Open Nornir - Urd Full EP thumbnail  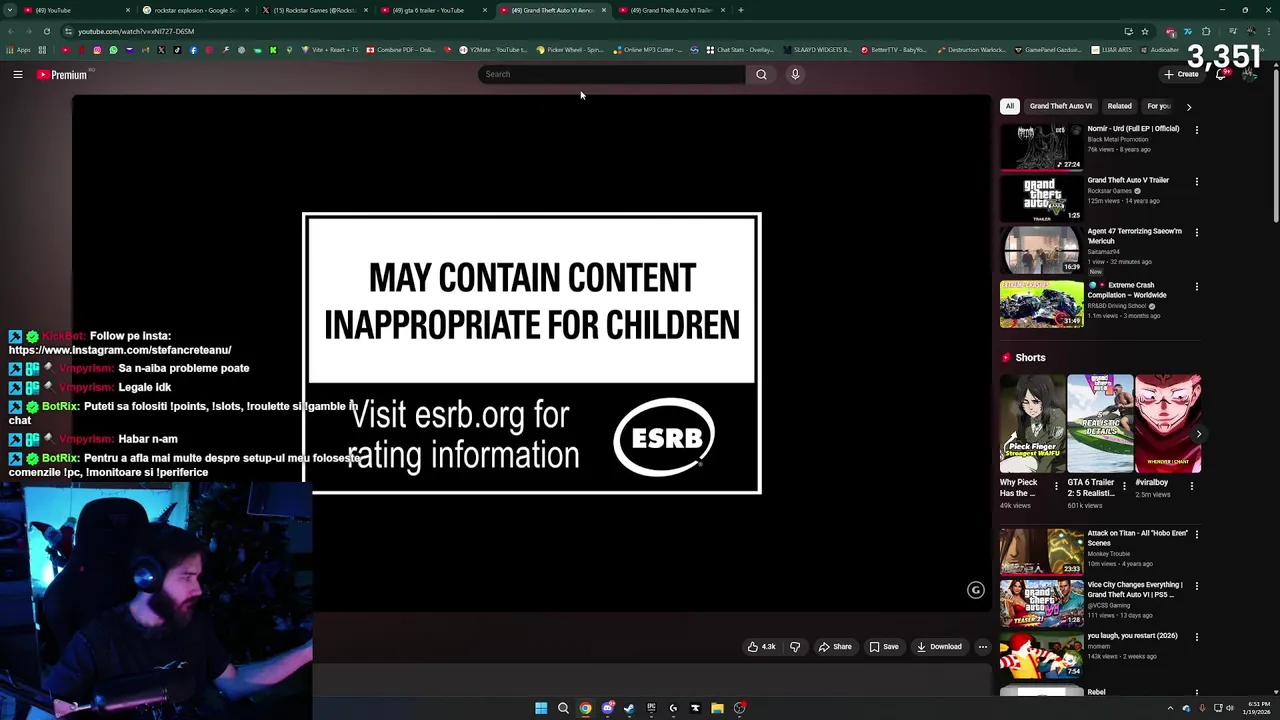click(x=1041, y=146)
